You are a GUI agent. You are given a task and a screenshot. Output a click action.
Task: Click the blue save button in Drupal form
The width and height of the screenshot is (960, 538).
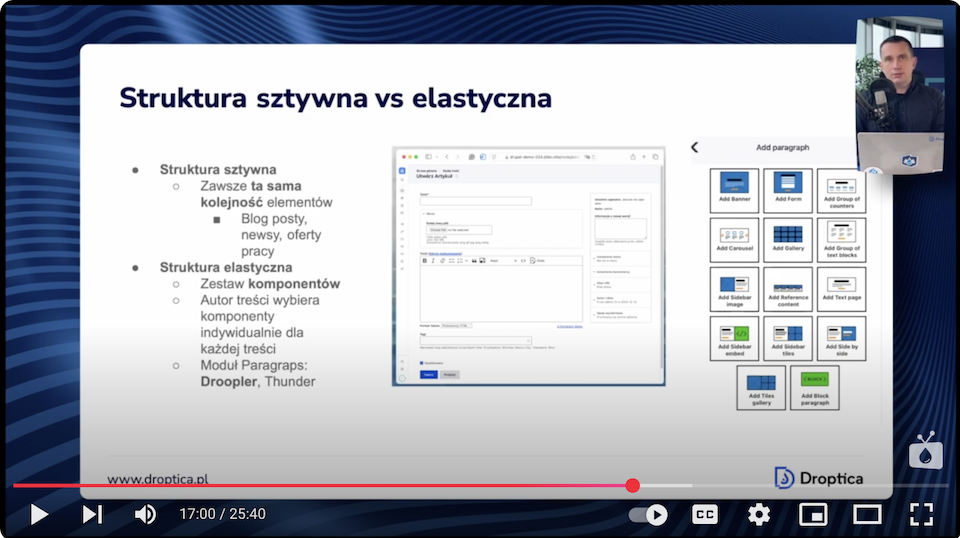[x=429, y=375]
